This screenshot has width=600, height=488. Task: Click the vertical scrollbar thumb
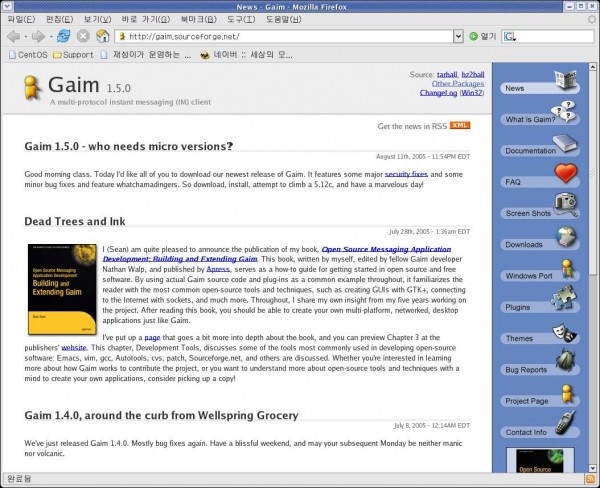coord(593,172)
